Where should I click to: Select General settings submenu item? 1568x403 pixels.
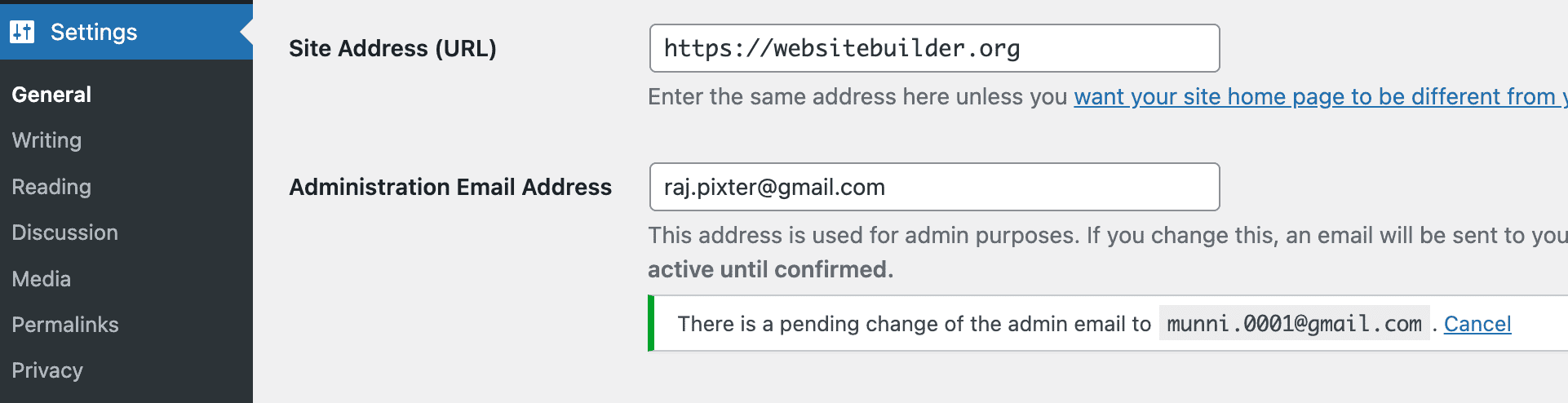click(51, 95)
